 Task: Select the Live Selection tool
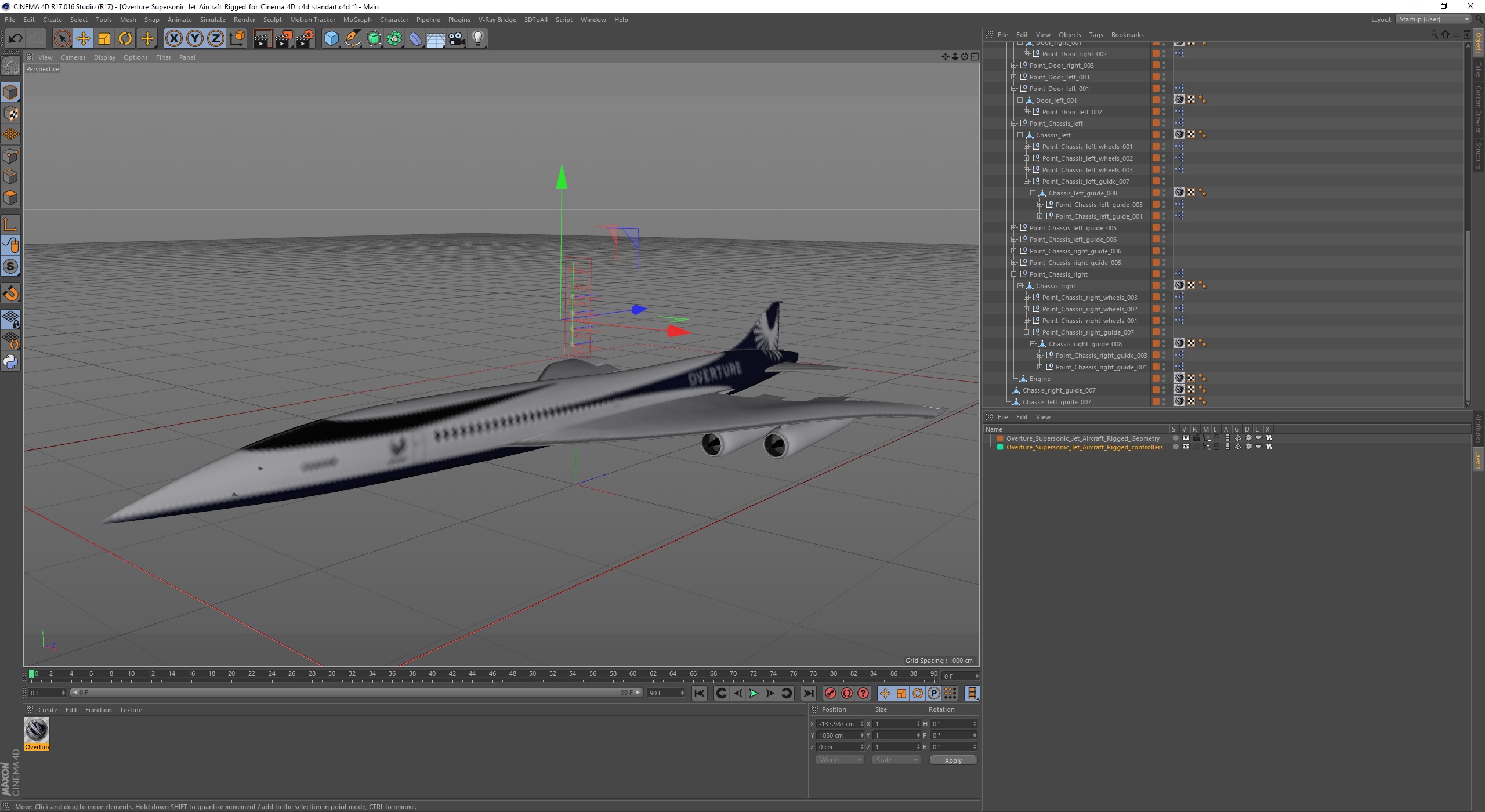[x=62, y=39]
